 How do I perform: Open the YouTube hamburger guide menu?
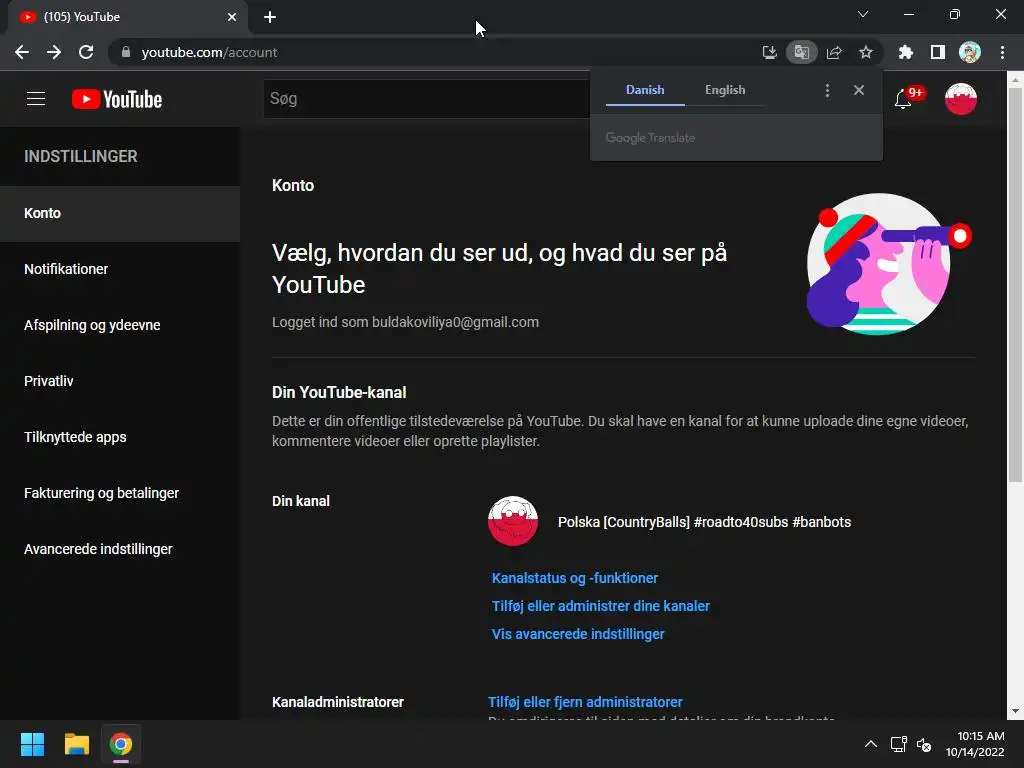36,99
